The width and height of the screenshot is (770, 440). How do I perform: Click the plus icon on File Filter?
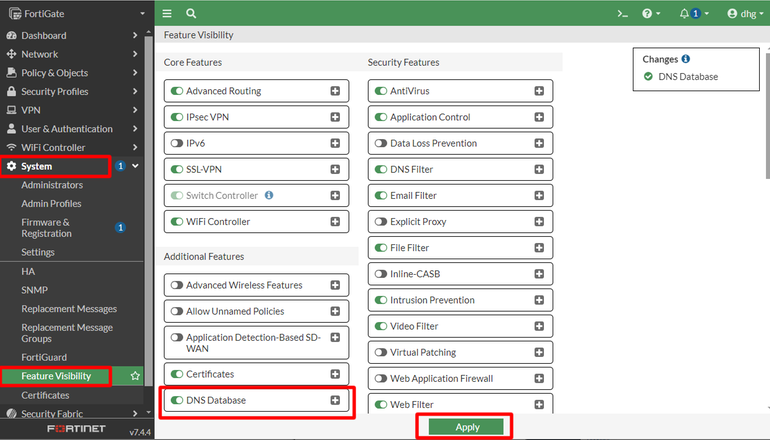pyautogui.click(x=539, y=248)
